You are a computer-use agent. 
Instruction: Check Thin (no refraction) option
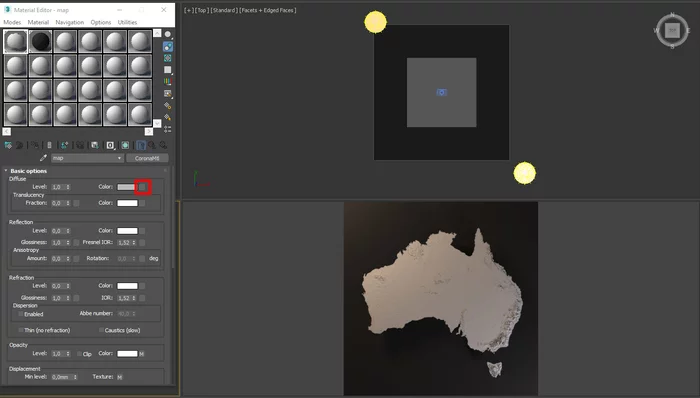(21, 330)
